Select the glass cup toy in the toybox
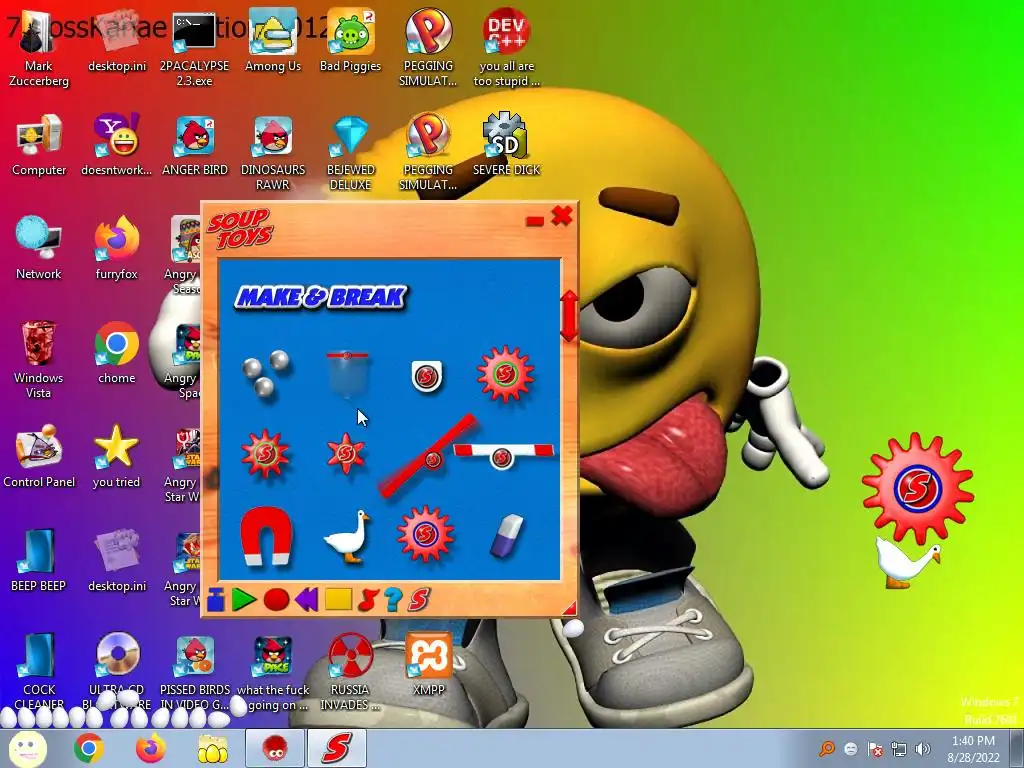Image resolution: width=1024 pixels, height=768 pixels. pyautogui.click(x=347, y=374)
